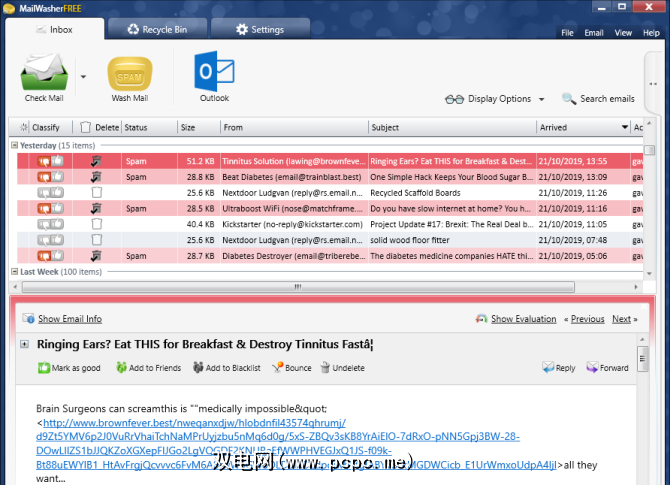Click the Reply button
Viewport: 670px width, 485px height.
pos(558,368)
